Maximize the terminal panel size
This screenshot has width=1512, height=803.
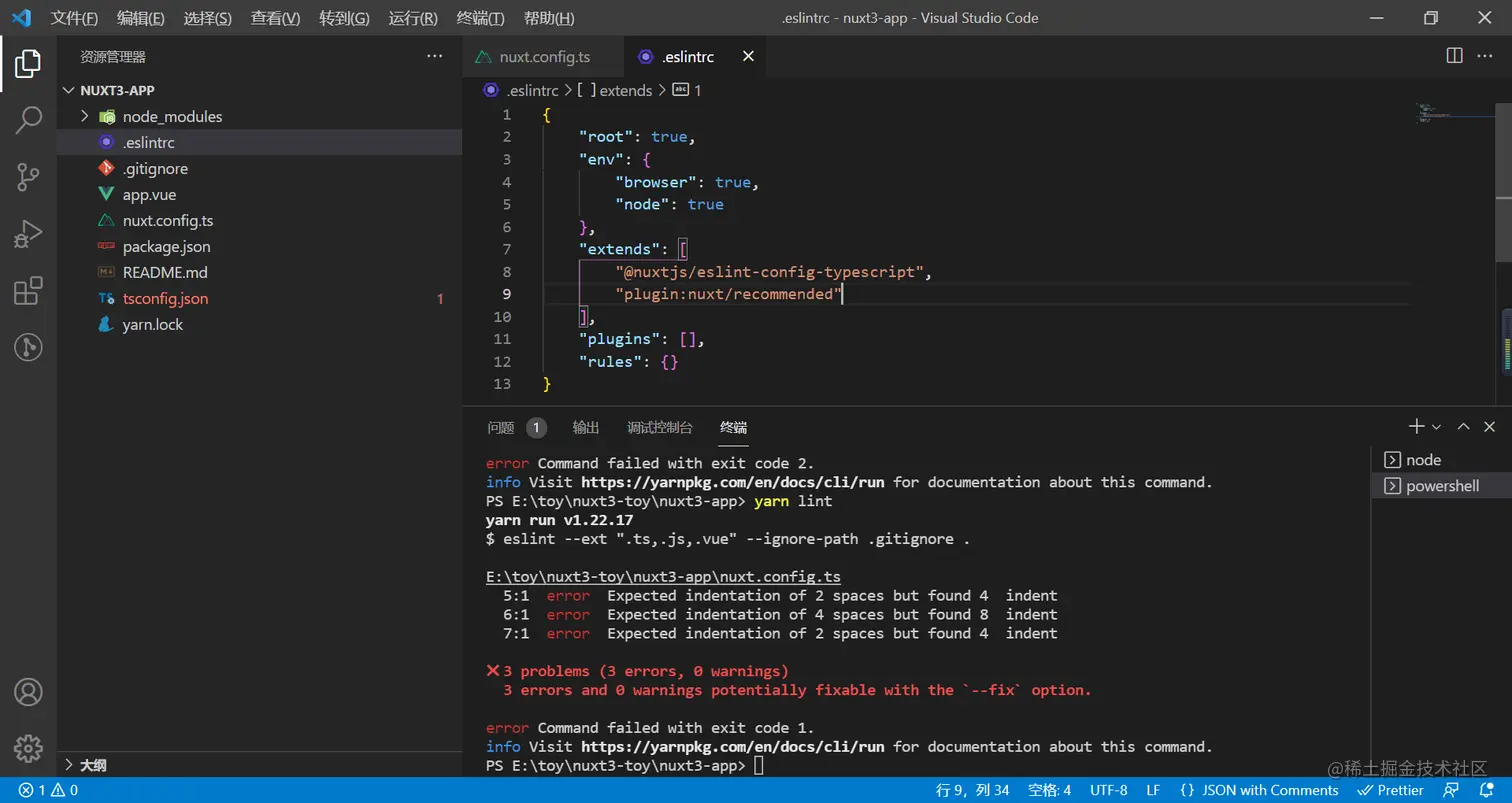click(1463, 427)
